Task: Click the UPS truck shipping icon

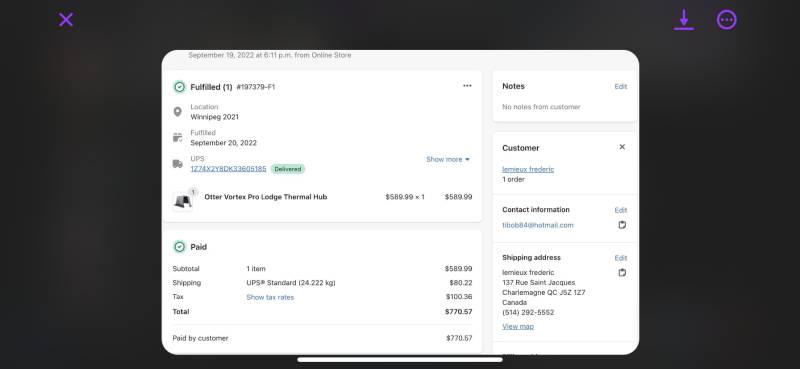Action: pyautogui.click(x=178, y=164)
